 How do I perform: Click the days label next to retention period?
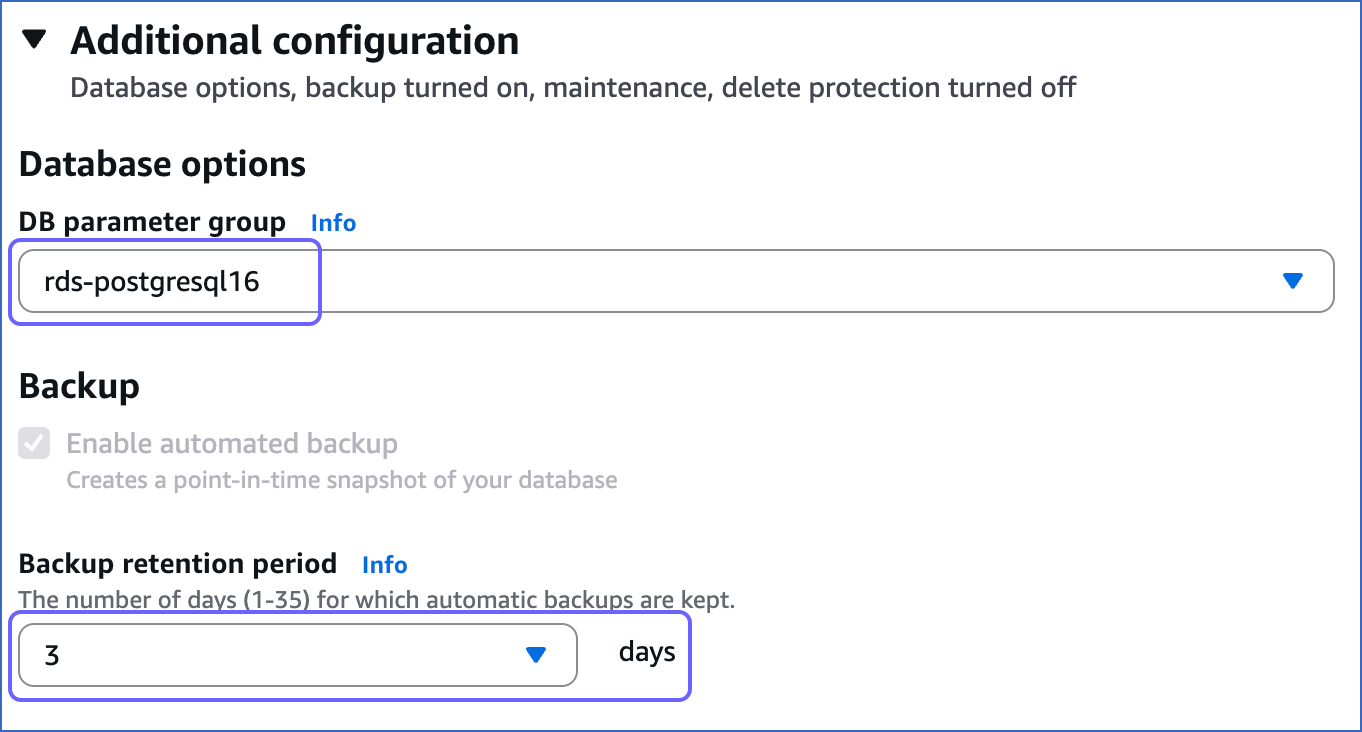(646, 653)
